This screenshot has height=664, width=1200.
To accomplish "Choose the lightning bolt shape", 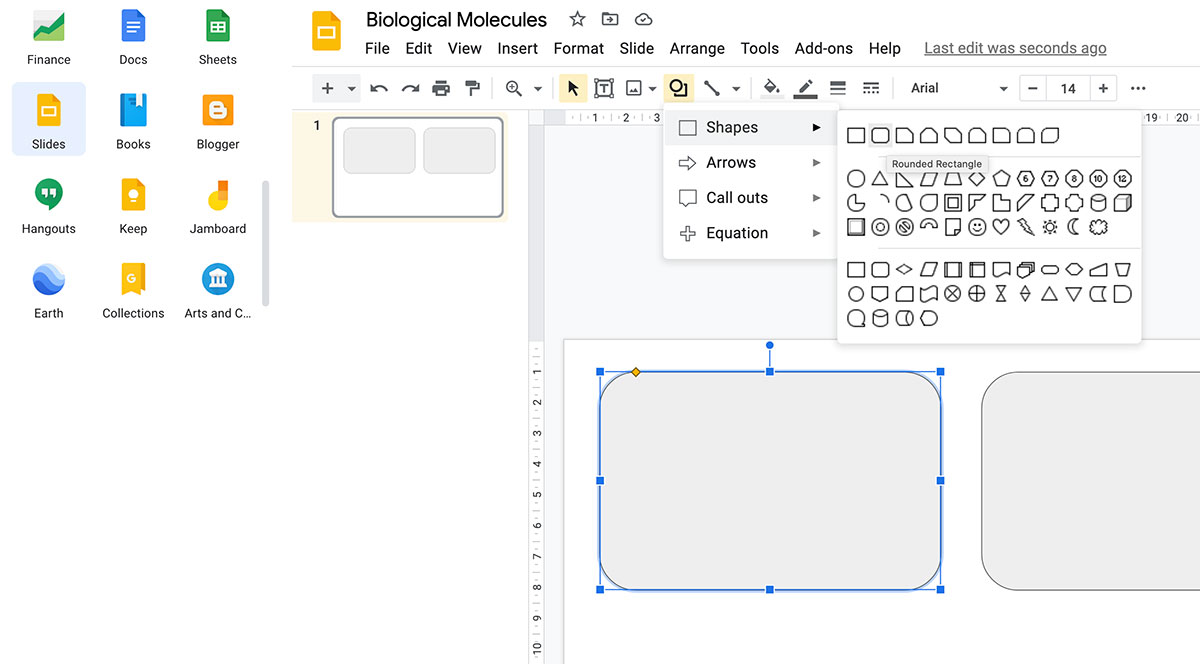I will click(1026, 227).
